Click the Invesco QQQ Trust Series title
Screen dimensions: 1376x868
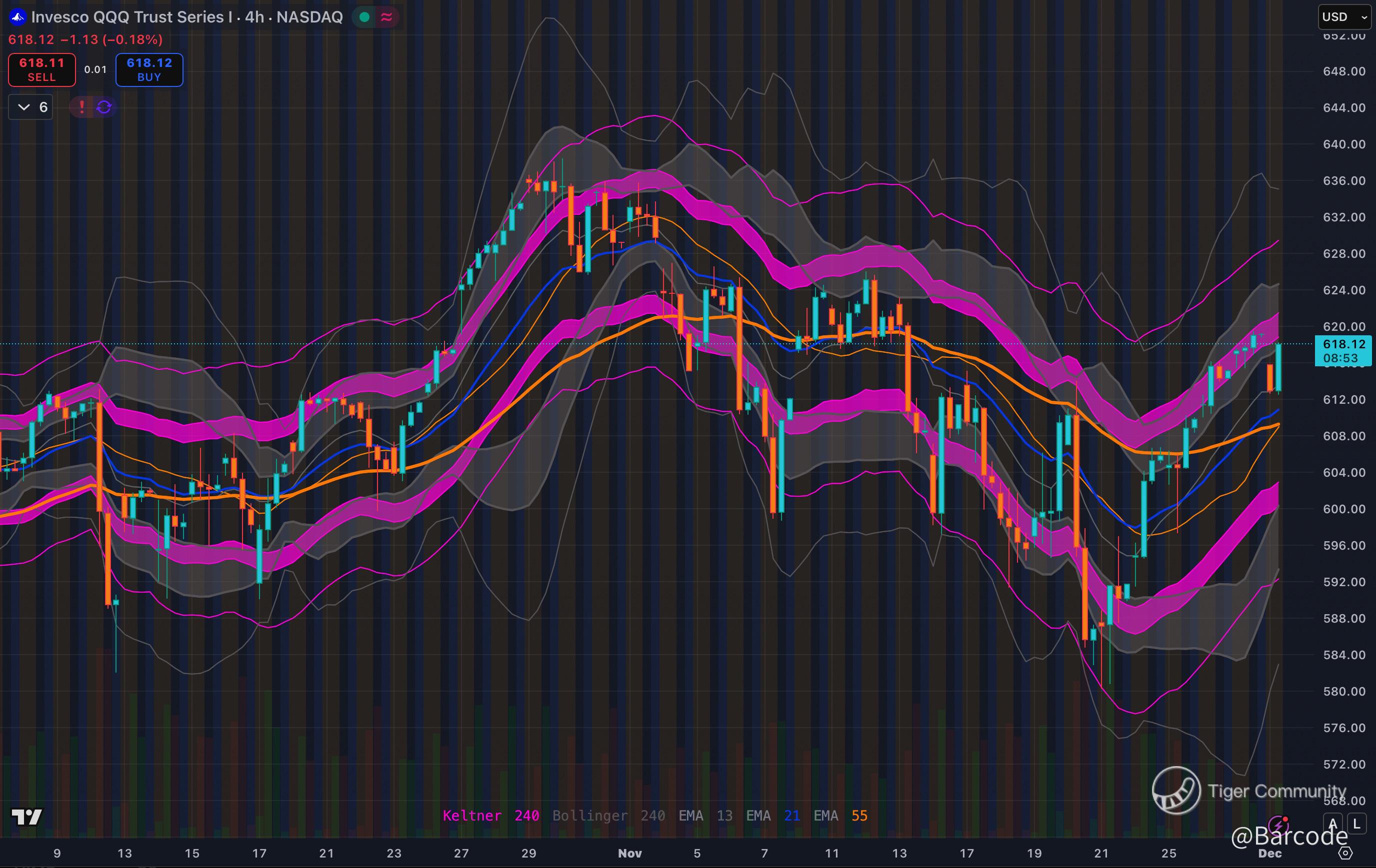[132, 17]
